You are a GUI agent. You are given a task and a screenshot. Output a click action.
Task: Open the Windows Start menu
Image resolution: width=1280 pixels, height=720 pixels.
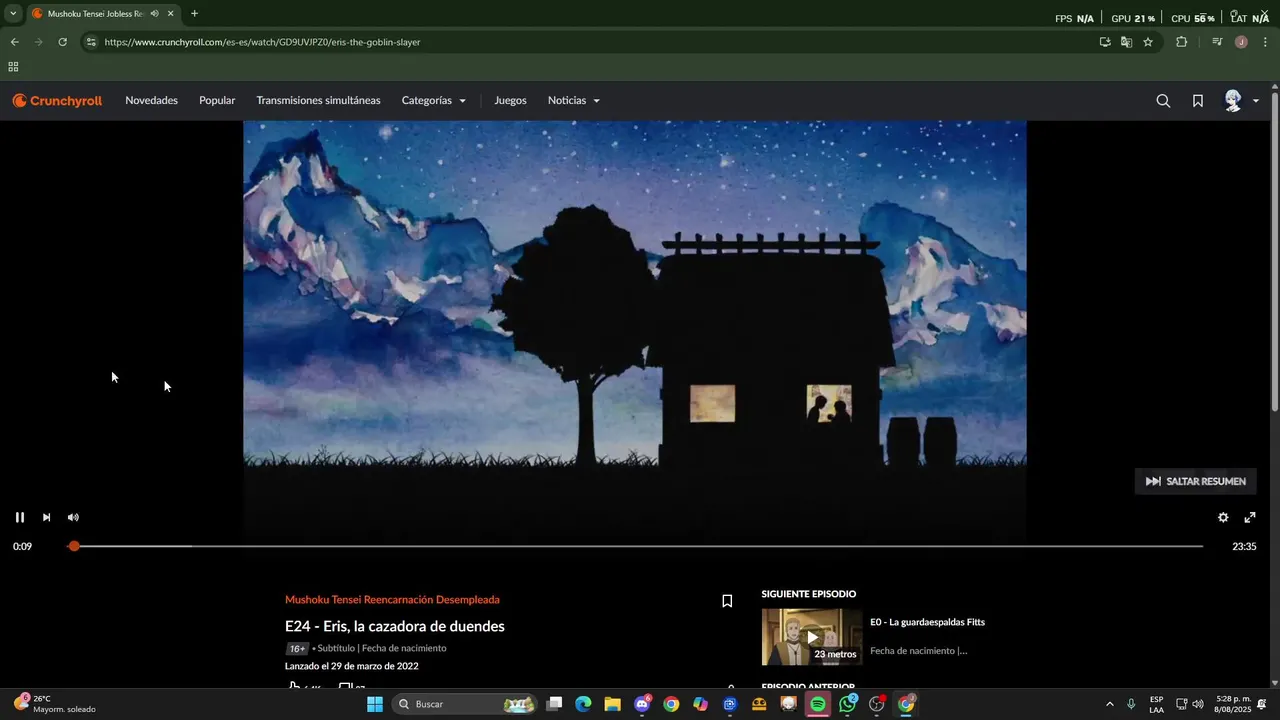375,704
